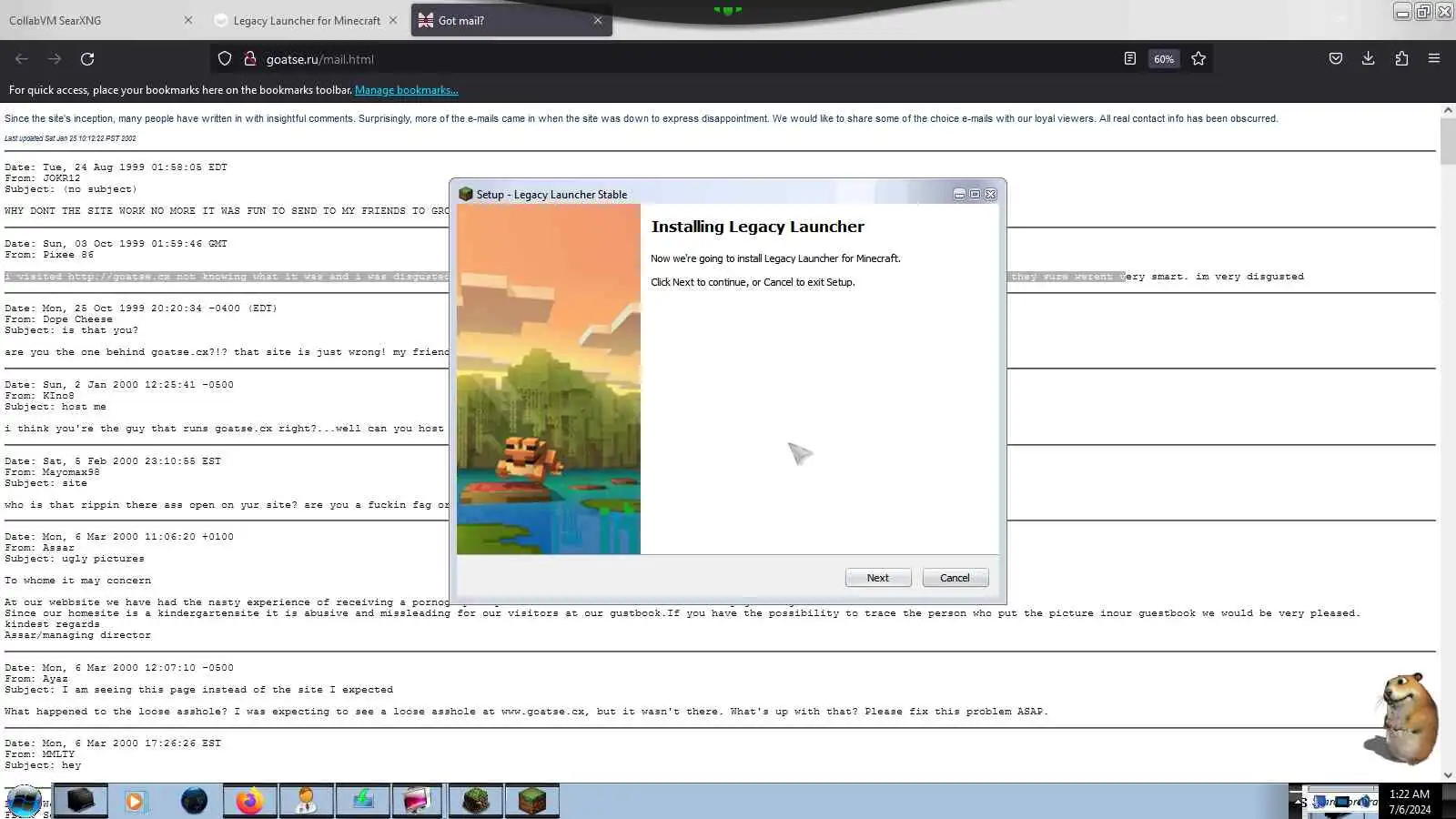The height and width of the screenshot is (819, 1456).
Task: Open the Manage bookmarks link
Action: (406, 90)
